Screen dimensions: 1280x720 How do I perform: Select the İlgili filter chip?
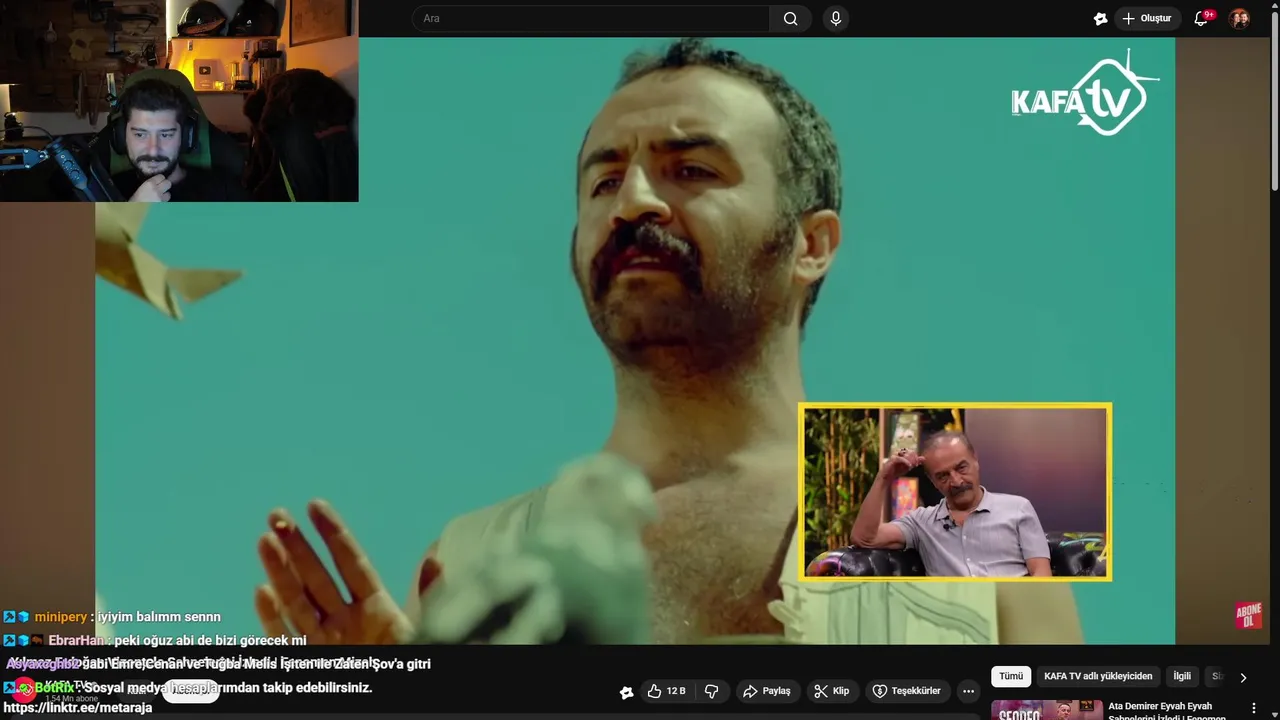1182,676
